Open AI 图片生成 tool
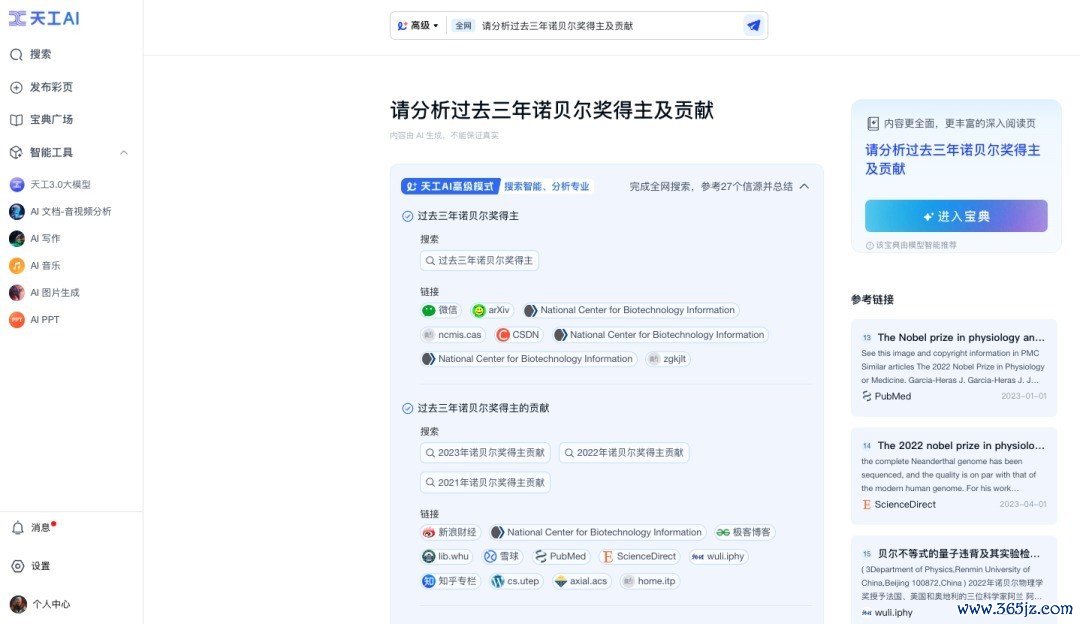The image size is (1080, 624). pyautogui.click(x=45, y=292)
